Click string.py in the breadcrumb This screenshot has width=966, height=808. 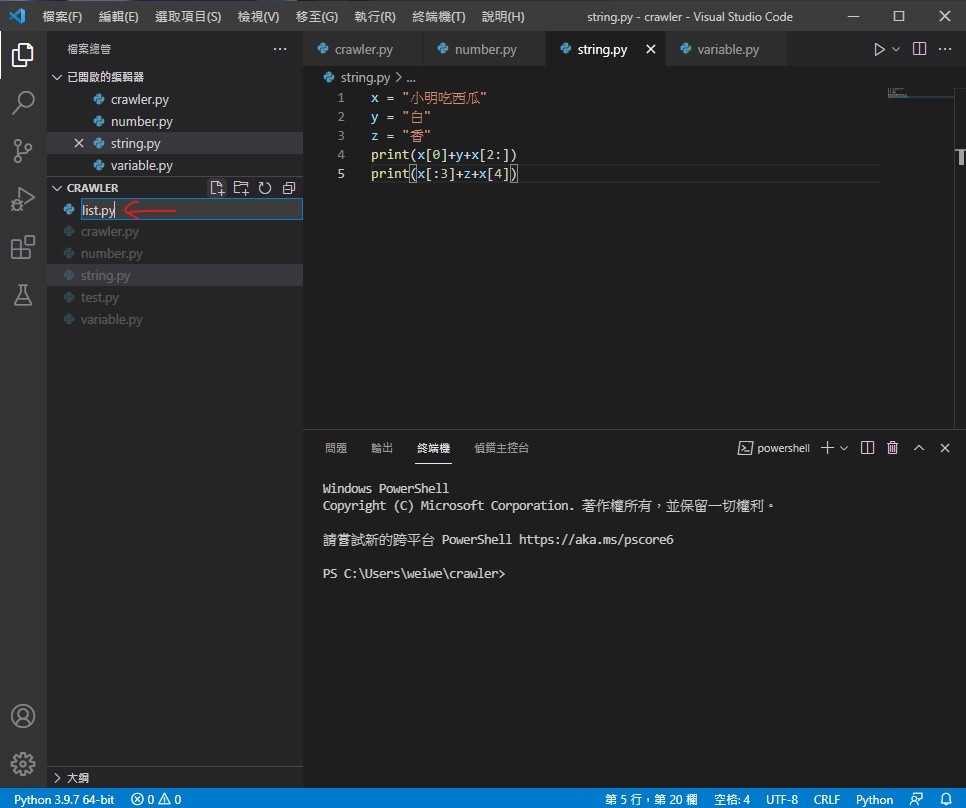point(365,78)
